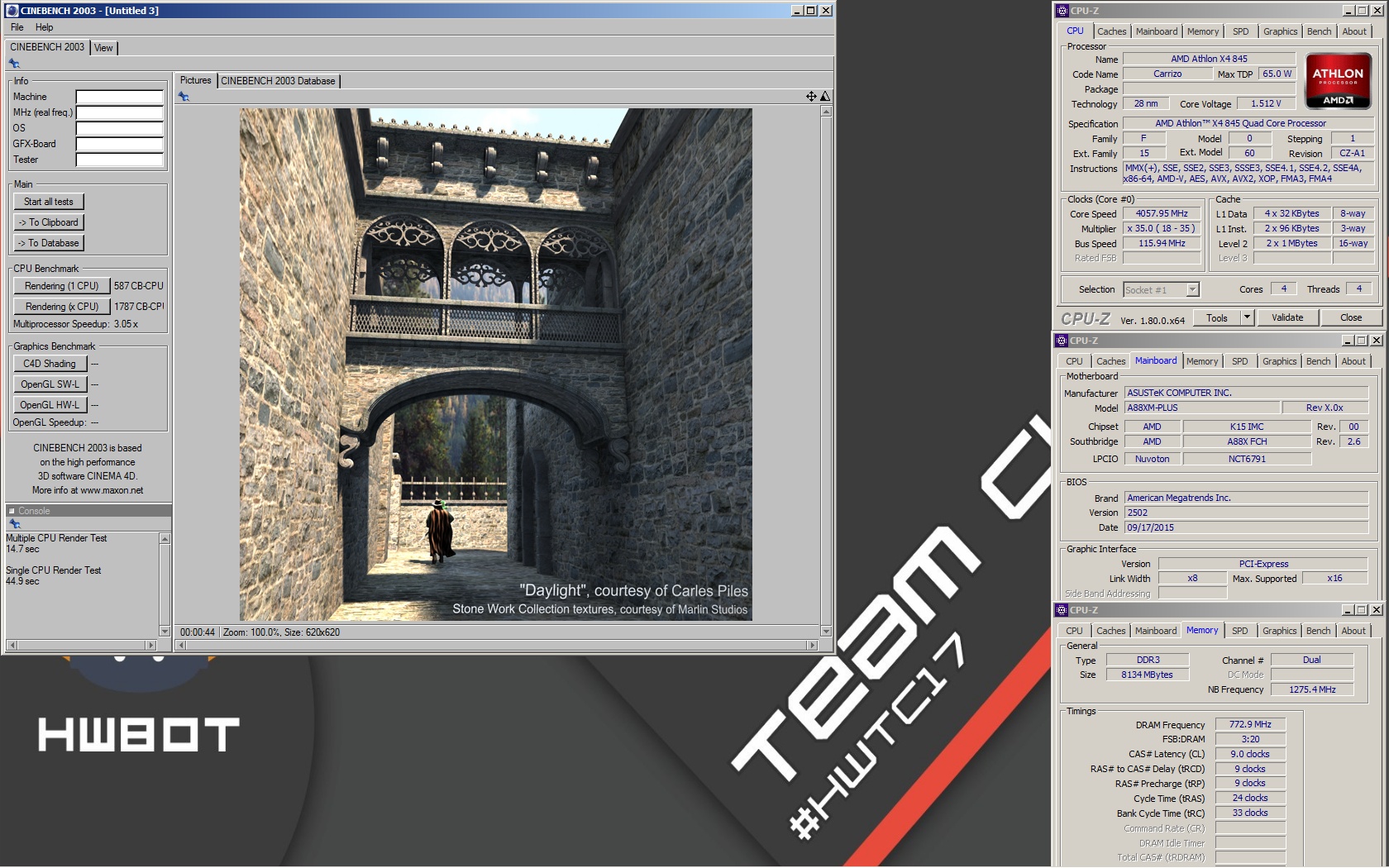Open the Socket #1 selection dropdown
This screenshot has width=1389, height=868.
(x=1192, y=289)
